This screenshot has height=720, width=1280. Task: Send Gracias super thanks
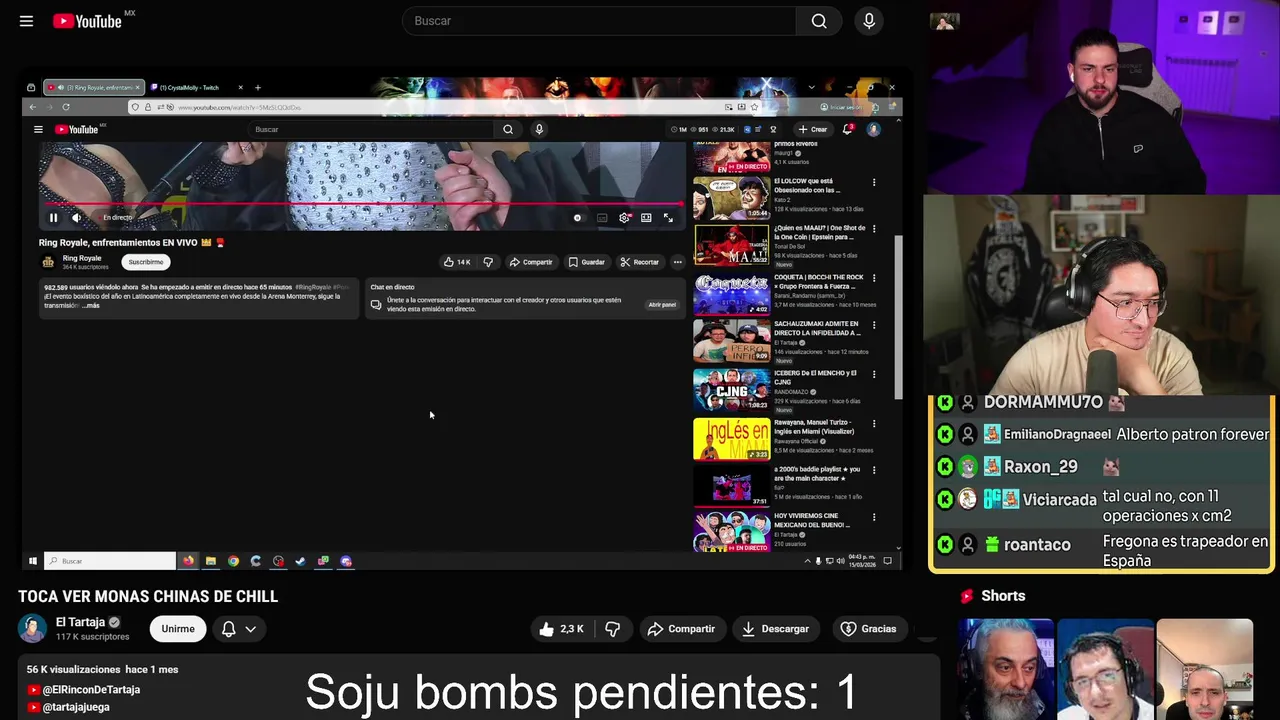868,629
